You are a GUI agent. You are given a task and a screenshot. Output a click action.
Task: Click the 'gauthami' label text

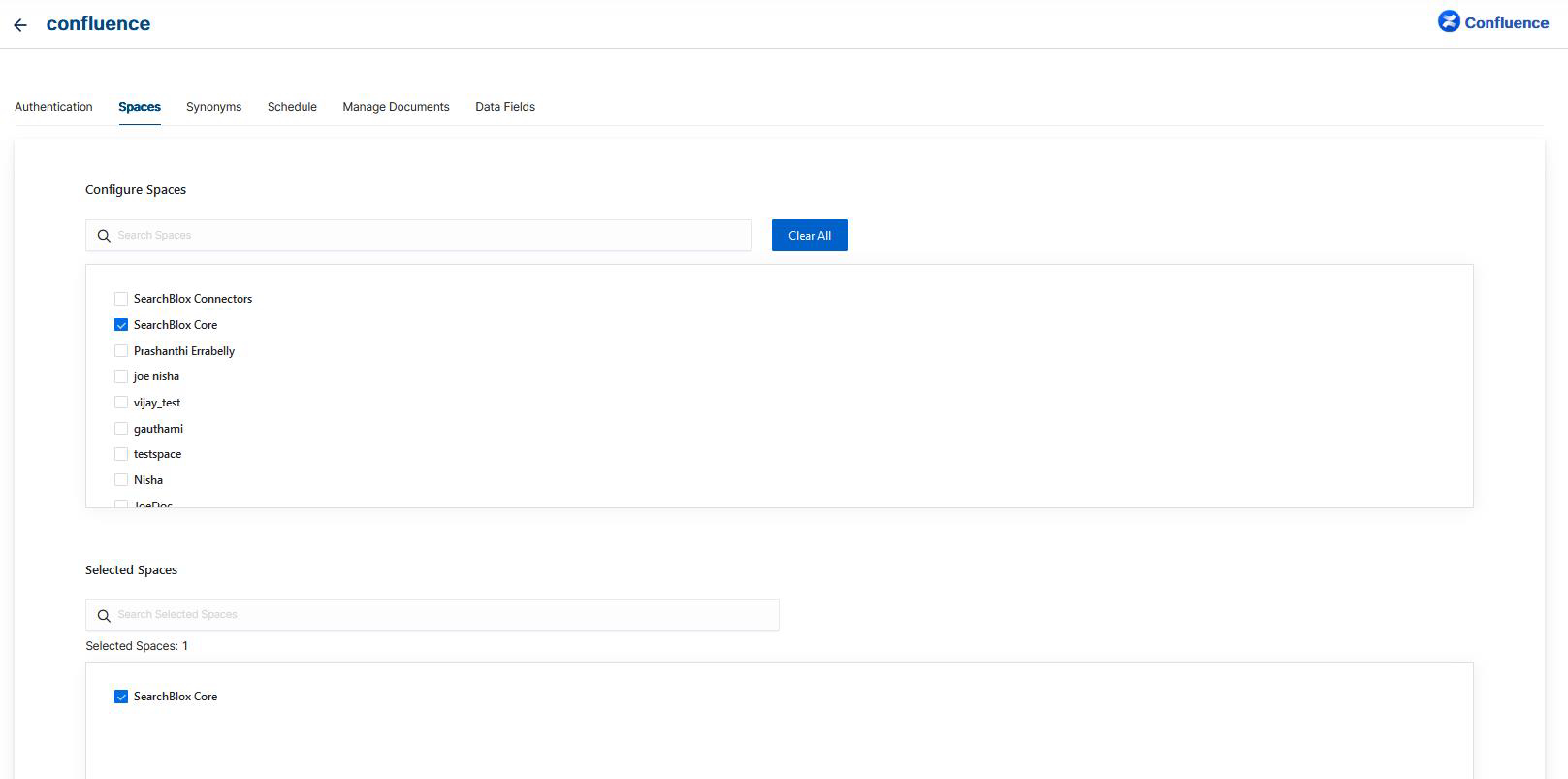[158, 429]
